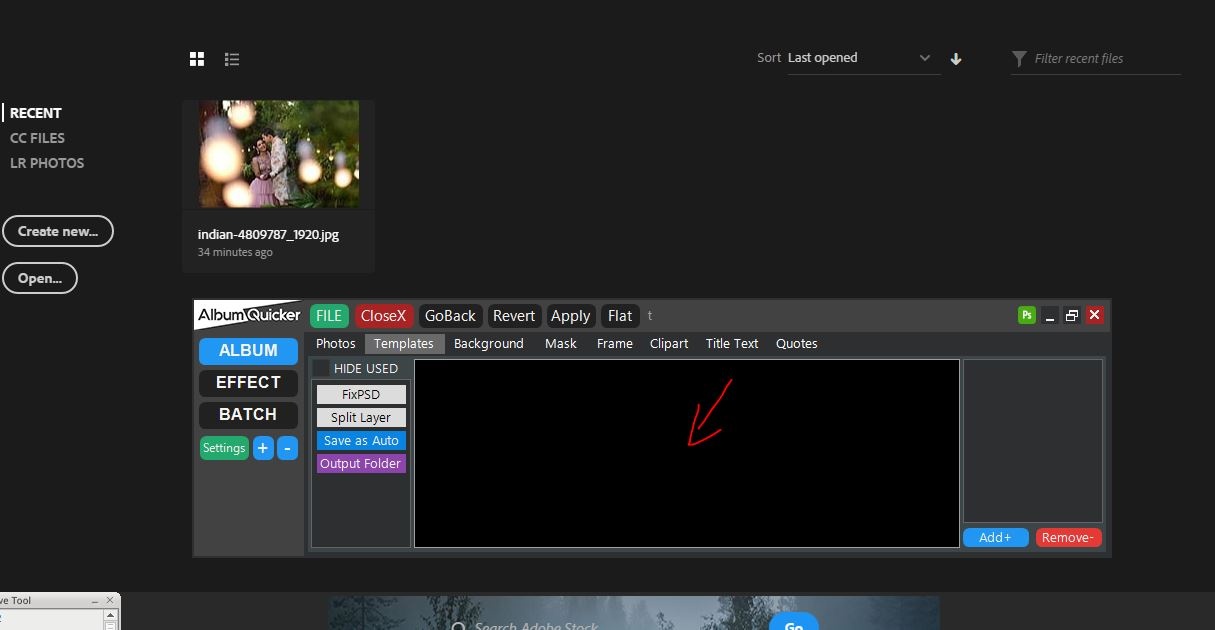Viewport: 1215px width, 630px height.
Task: Click the Album Quicker logo
Action: click(248, 315)
